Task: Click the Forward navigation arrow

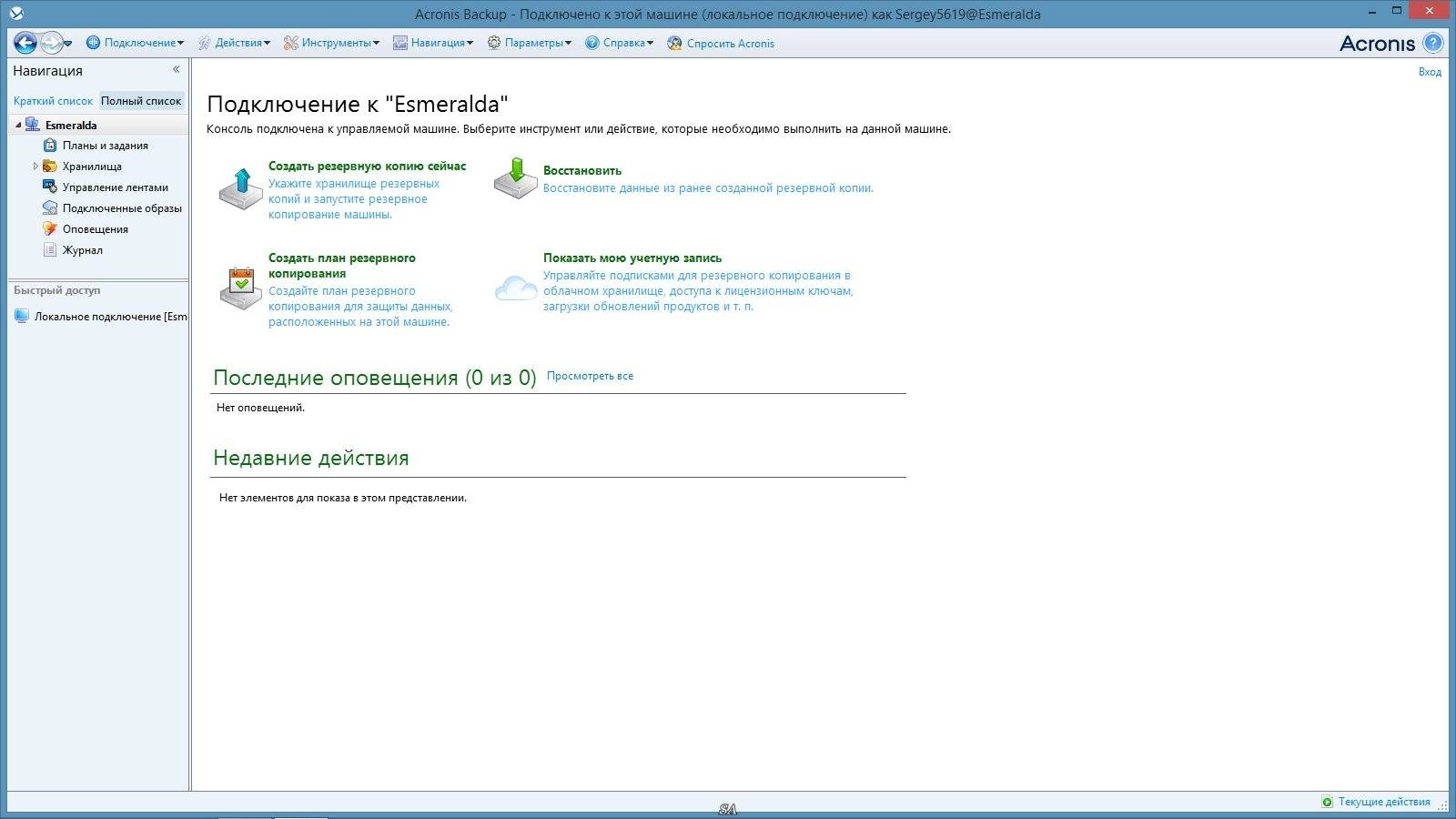Action: coord(51,43)
